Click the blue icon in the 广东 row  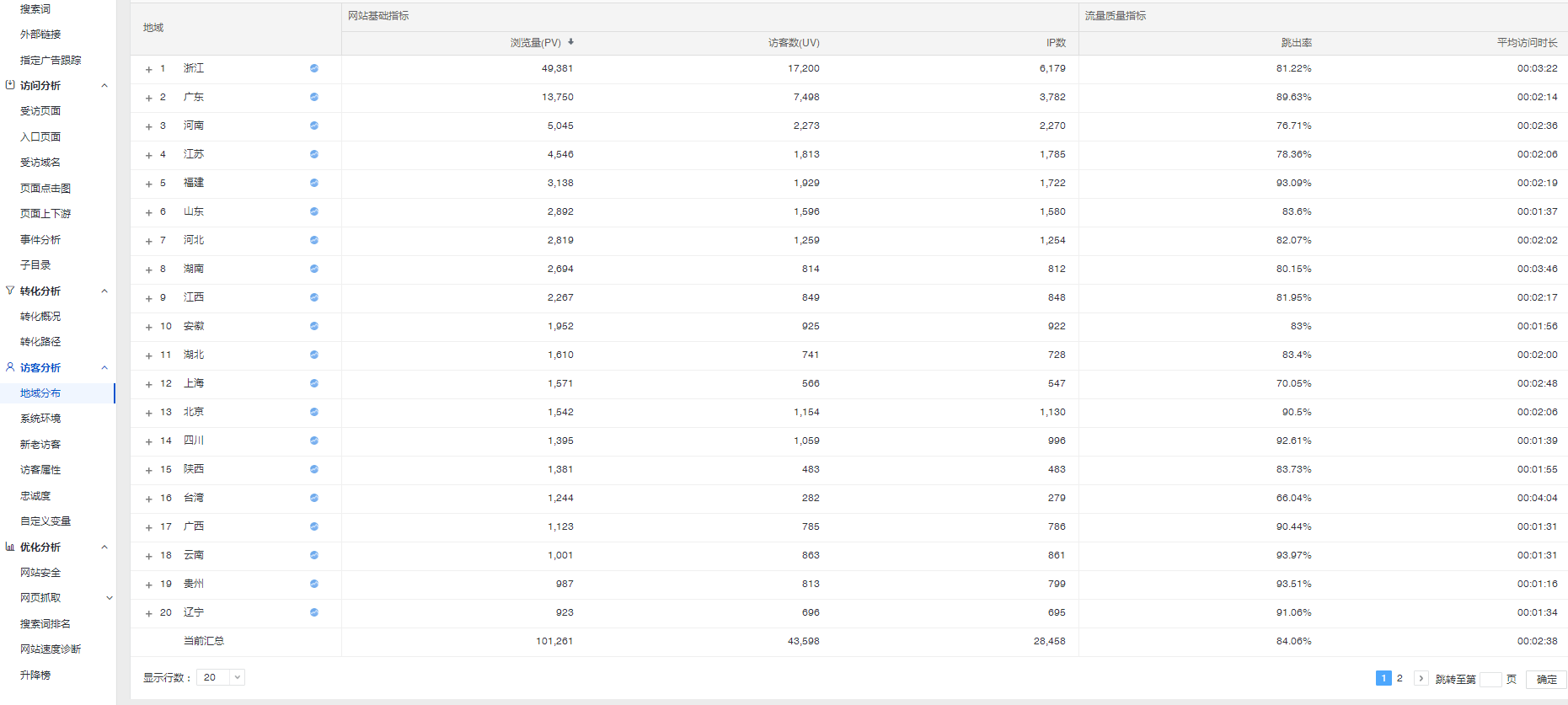coord(314,97)
